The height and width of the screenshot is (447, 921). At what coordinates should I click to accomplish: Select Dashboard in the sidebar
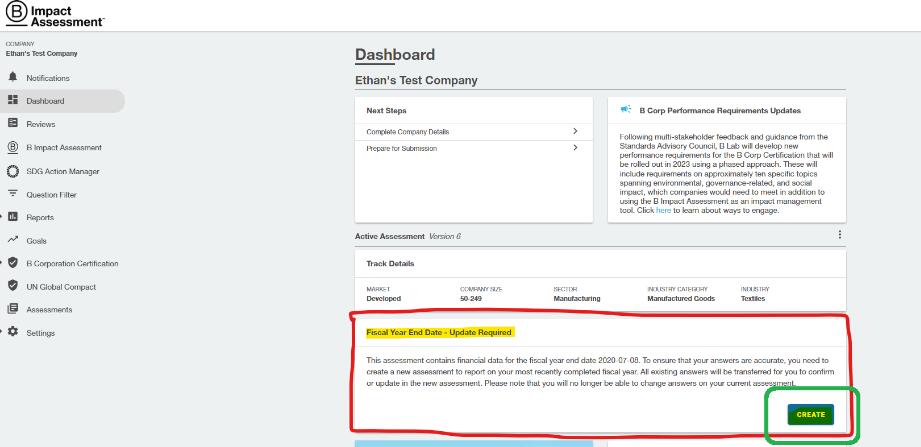45,101
